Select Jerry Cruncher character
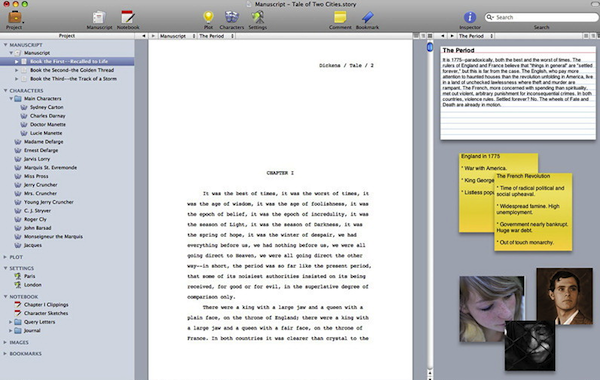Image resolution: width=600 pixels, height=380 pixels. pos(41,184)
